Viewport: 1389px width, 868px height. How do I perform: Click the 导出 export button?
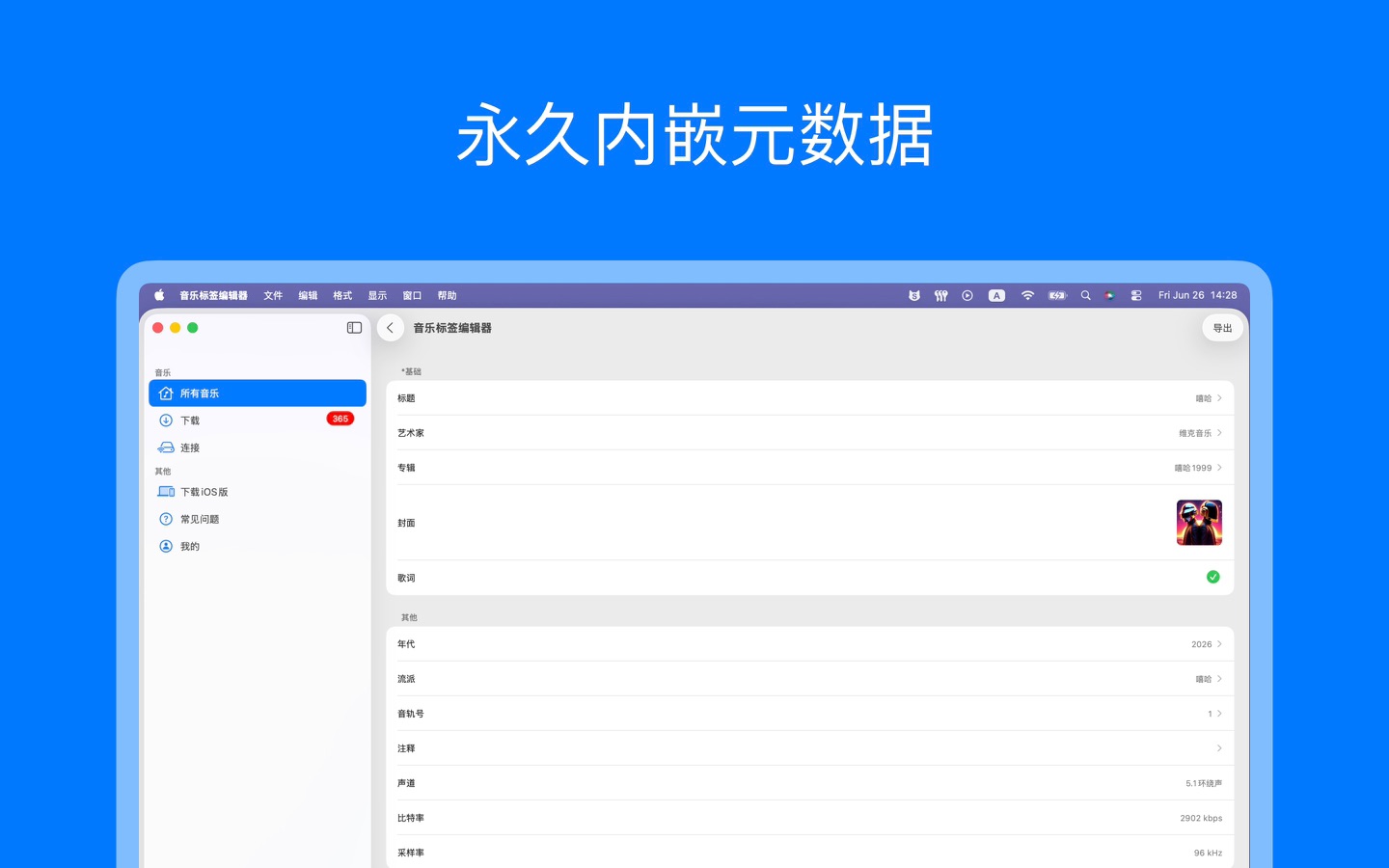pos(1222,328)
